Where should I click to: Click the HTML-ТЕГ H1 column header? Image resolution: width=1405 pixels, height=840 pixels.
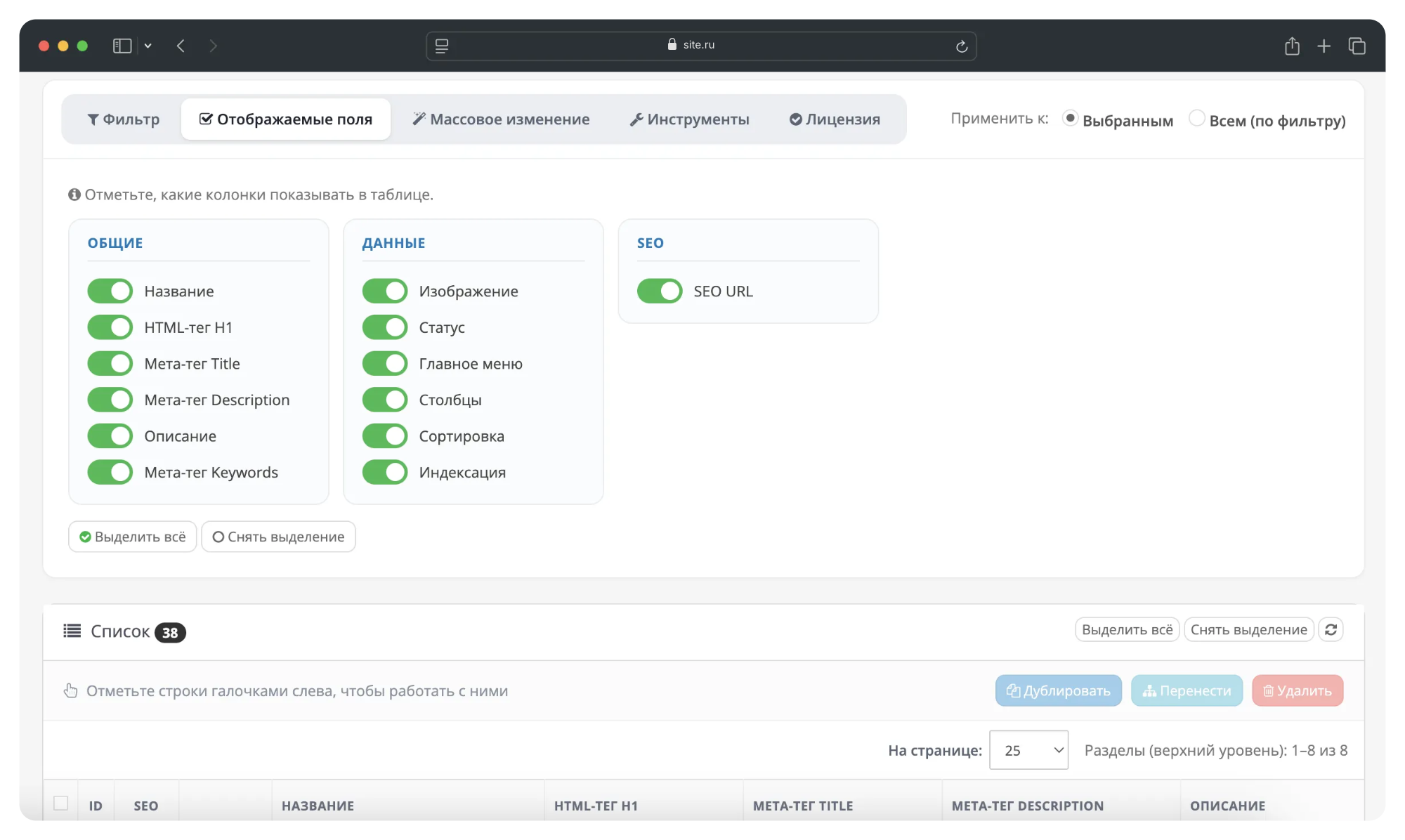coord(596,806)
